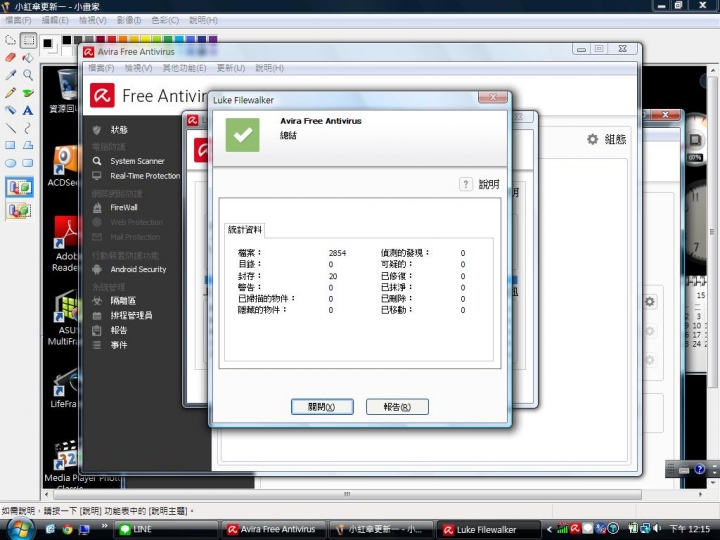The width and height of the screenshot is (720, 540).
Task: Switch to Luke Filewalker taskbar button
Action: [x=488, y=529]
